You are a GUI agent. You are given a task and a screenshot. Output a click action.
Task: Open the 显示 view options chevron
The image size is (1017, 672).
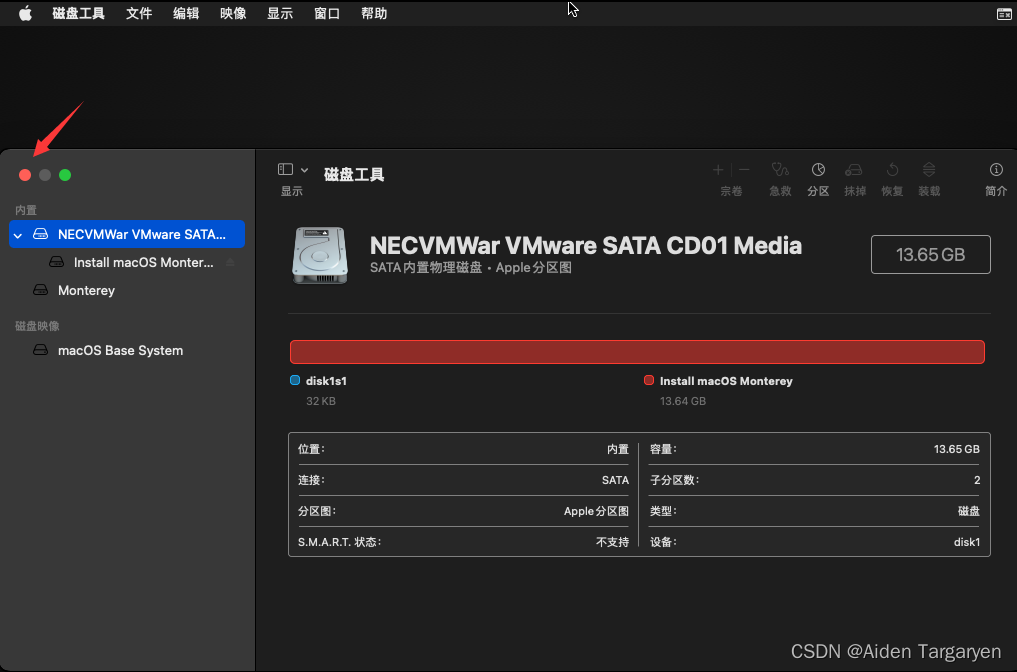pyautogui.click(x=304, y=170)
